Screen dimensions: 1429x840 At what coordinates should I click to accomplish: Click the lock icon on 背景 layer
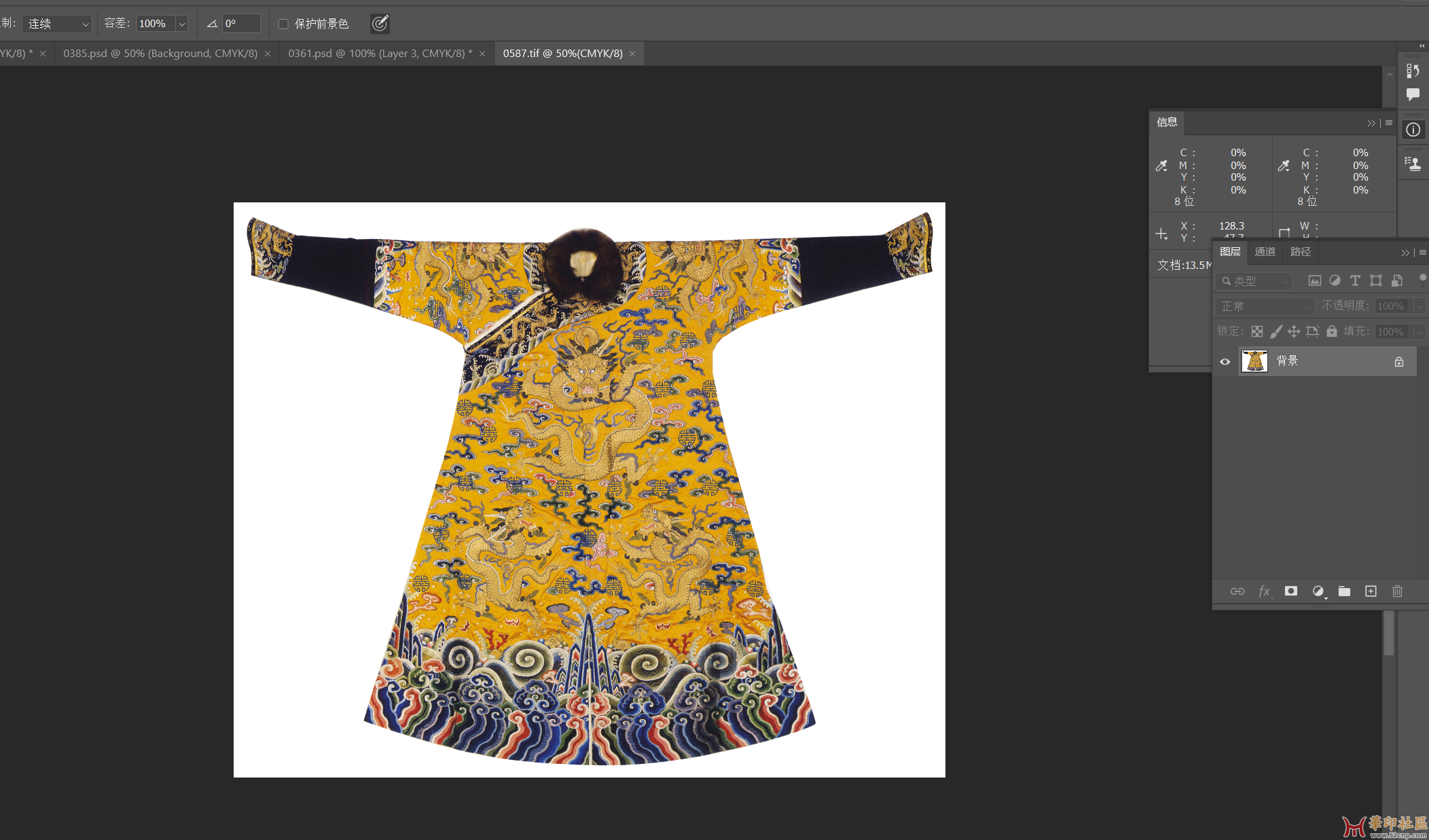pyautogui.click(x=1399, y=362)
